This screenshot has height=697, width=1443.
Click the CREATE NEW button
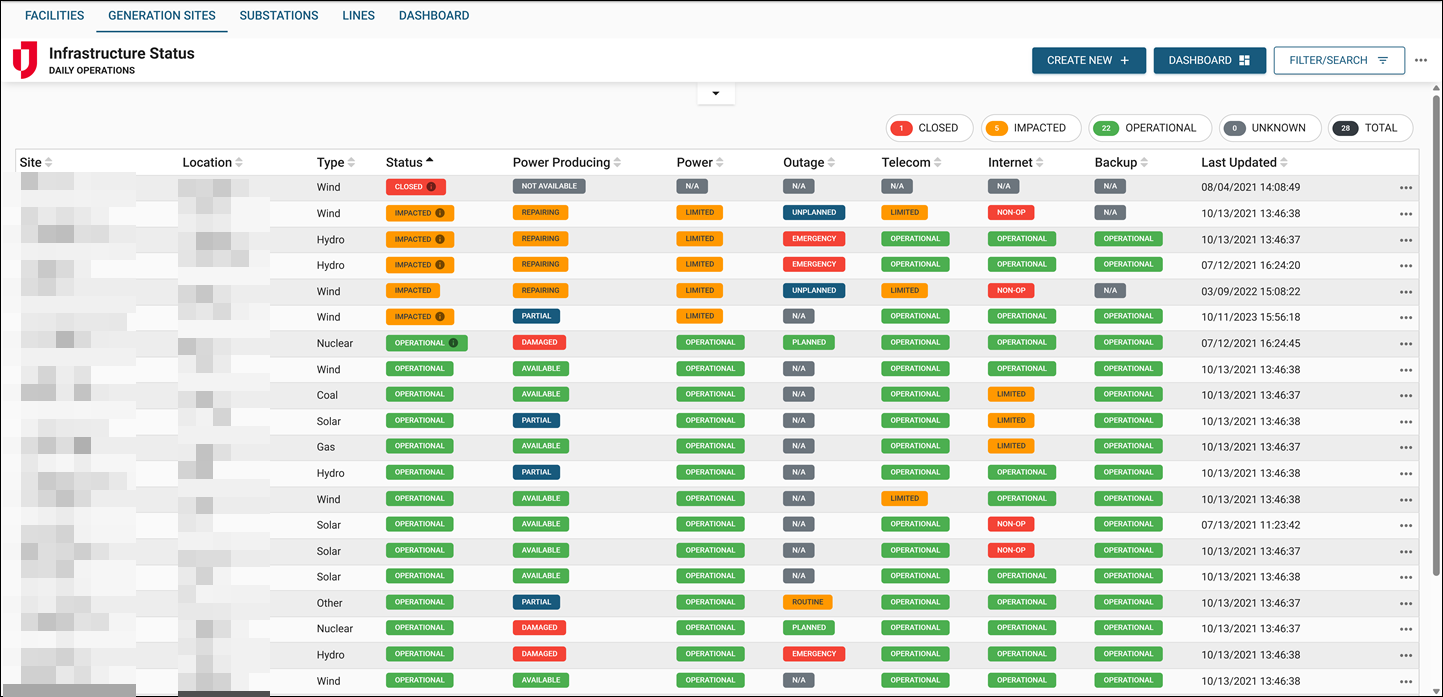coord(1089,60)
